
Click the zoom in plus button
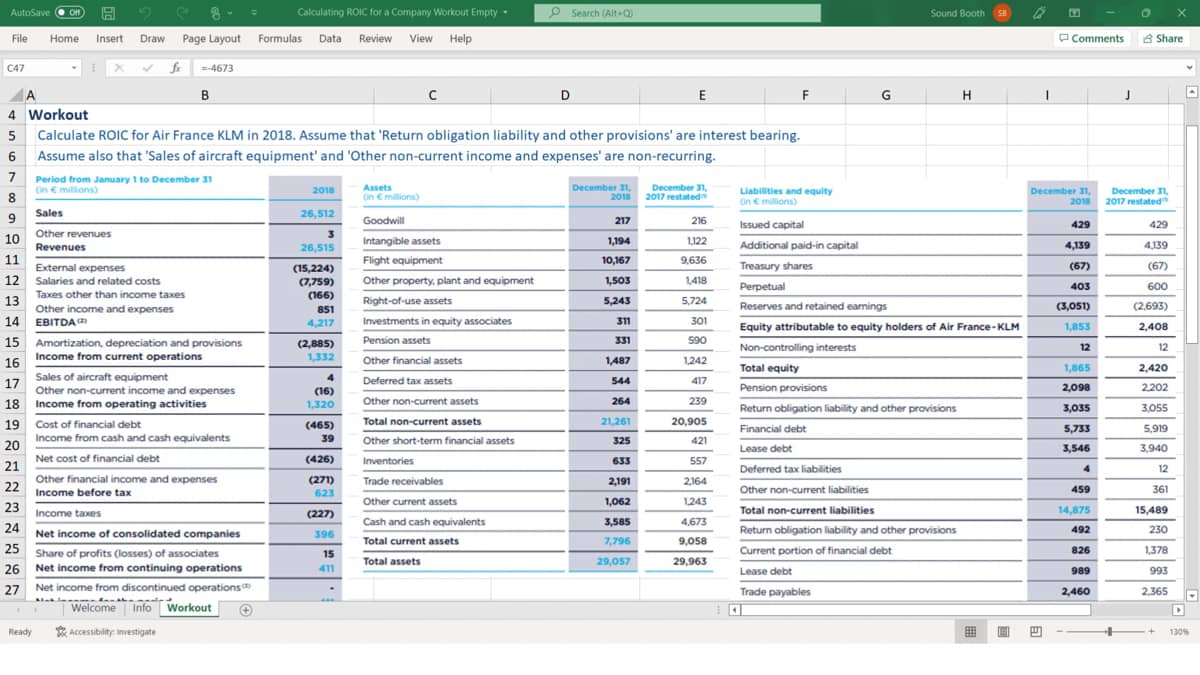[1151, 632]
